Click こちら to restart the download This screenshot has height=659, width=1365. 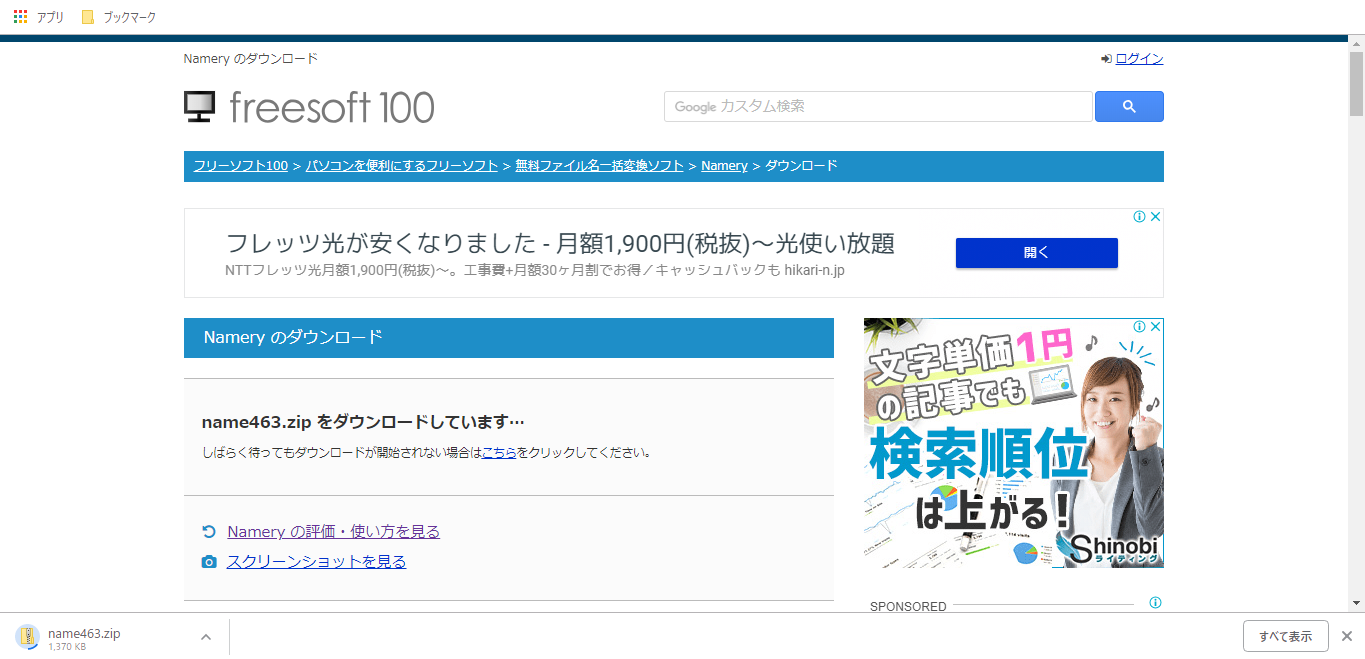tap(499, 452)
